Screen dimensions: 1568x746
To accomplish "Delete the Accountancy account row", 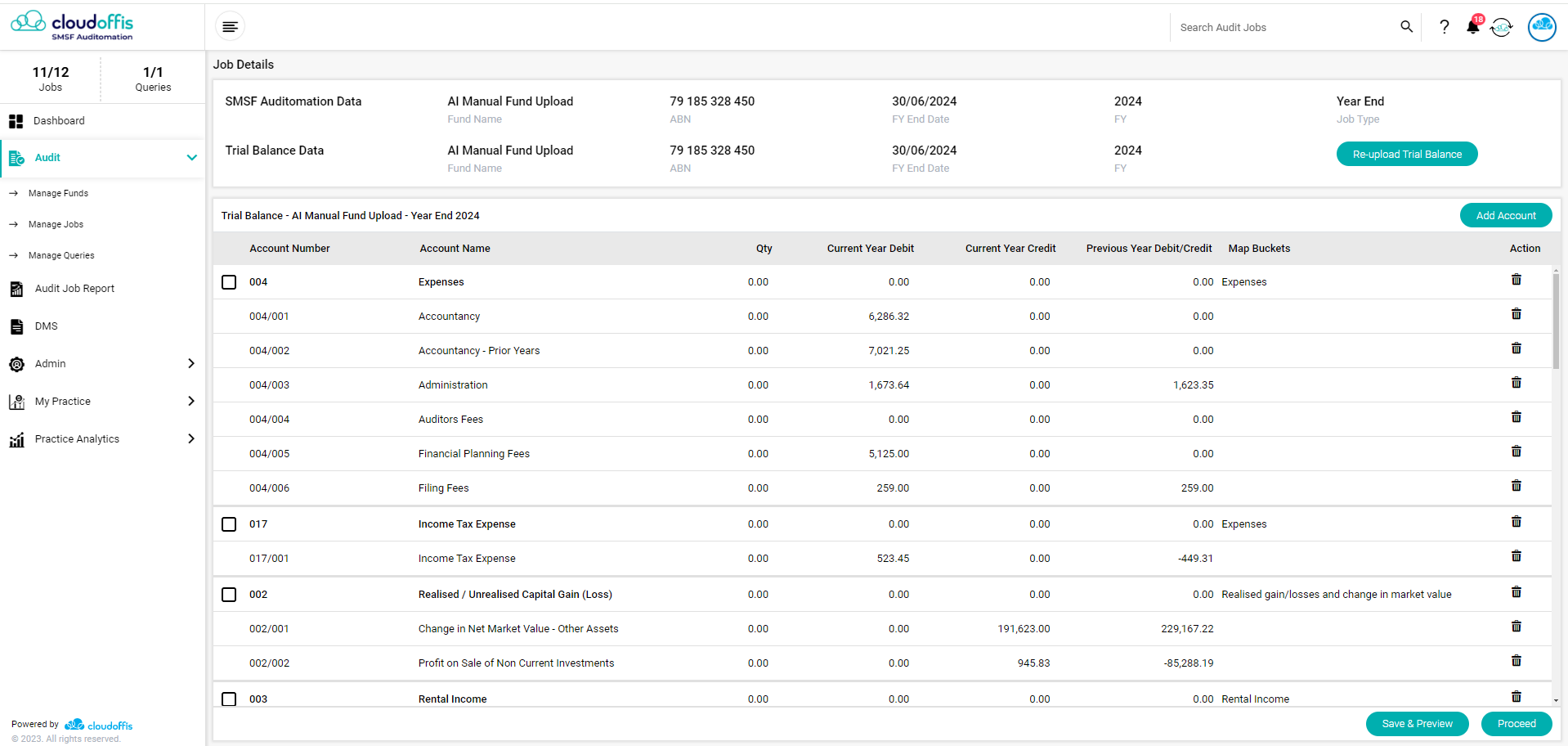I will point(1516,315).
